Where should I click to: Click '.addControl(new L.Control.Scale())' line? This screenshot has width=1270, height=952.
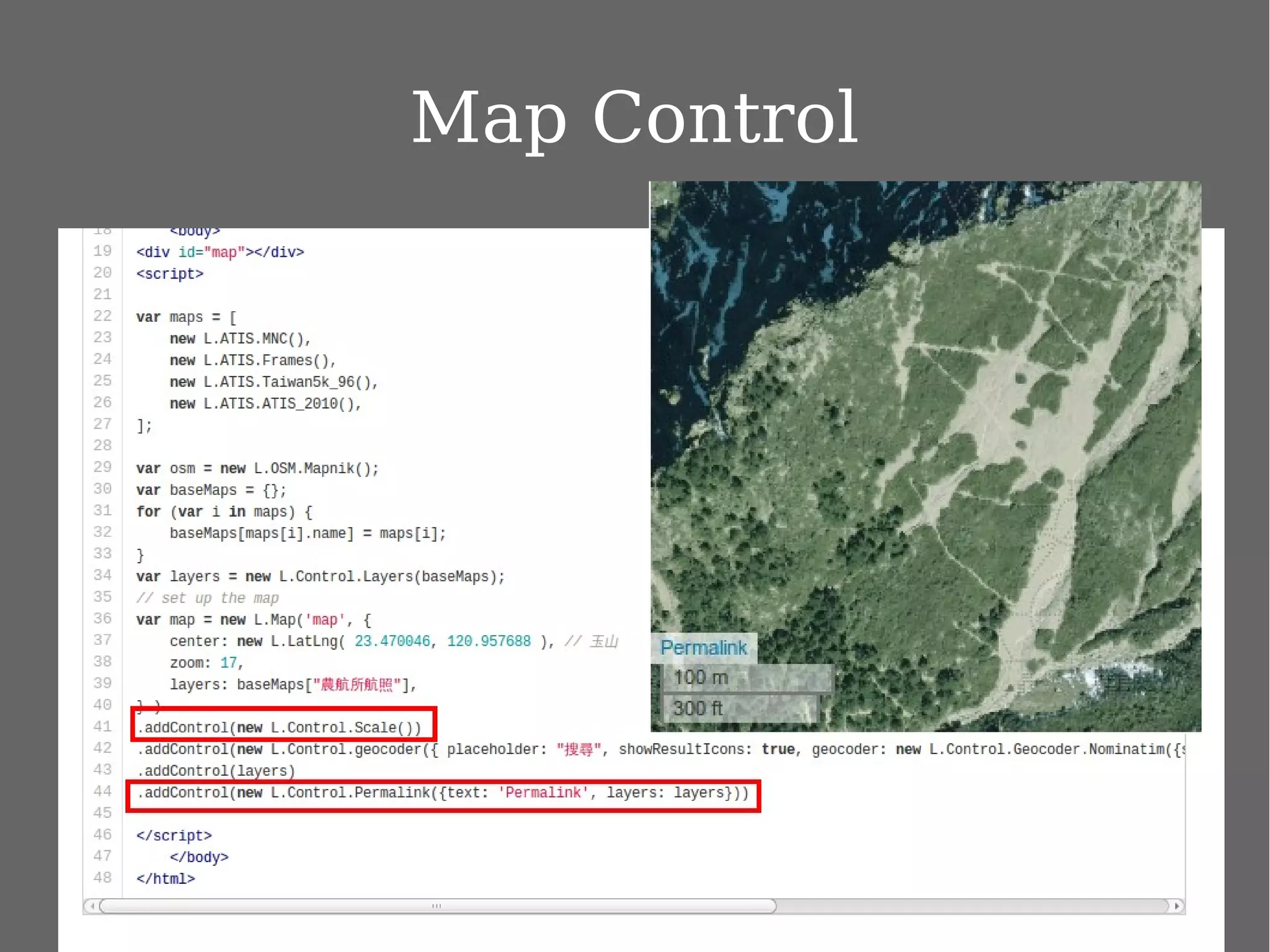pos(279,727)
